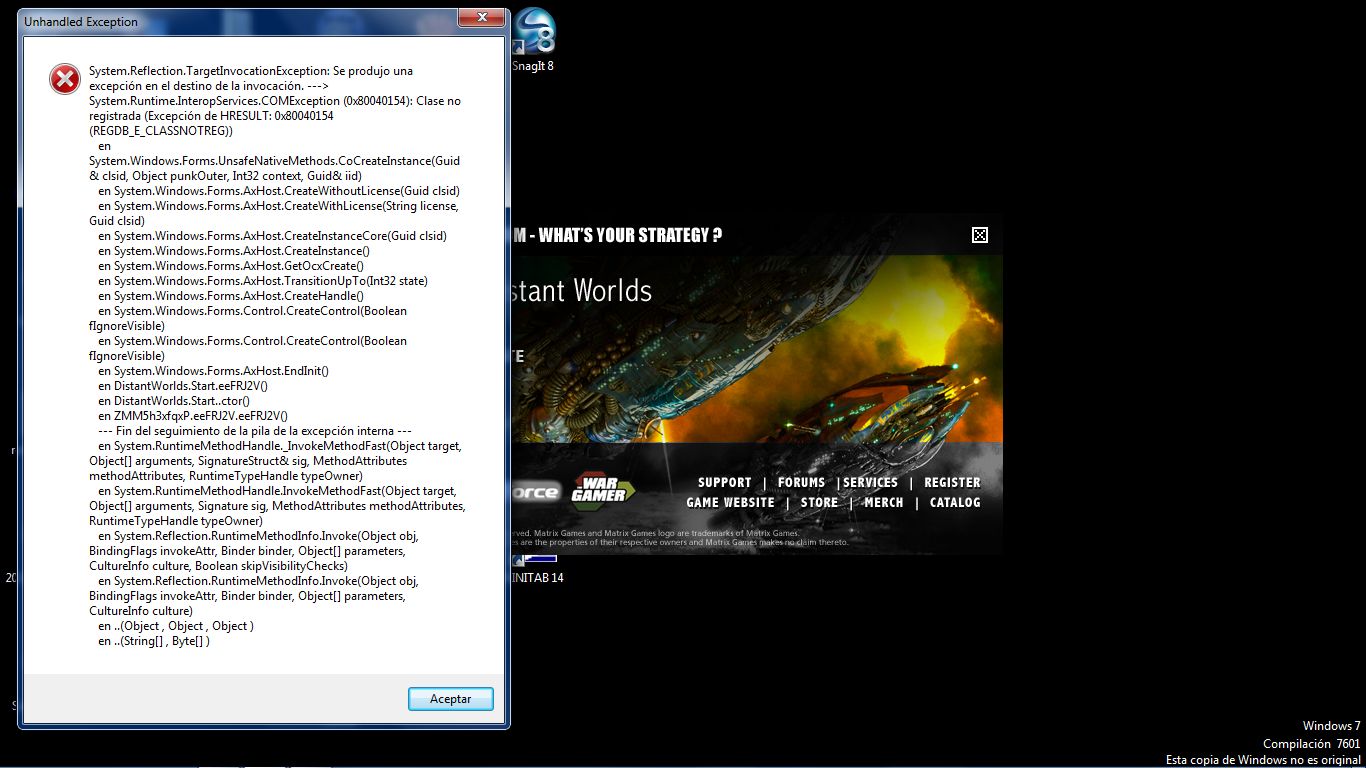Click the 'Unhandled Exception' title bar text

[81, 22]
